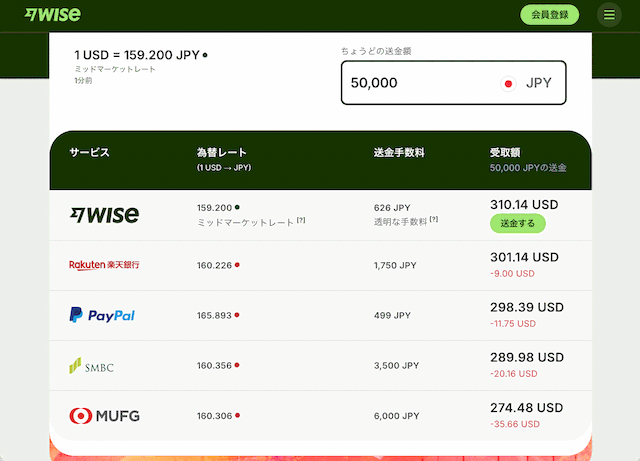Open the 透明な手数料 [?] help tooltip
The height and width of the screenshot is (461, 640).
click(x=433, y=219)
